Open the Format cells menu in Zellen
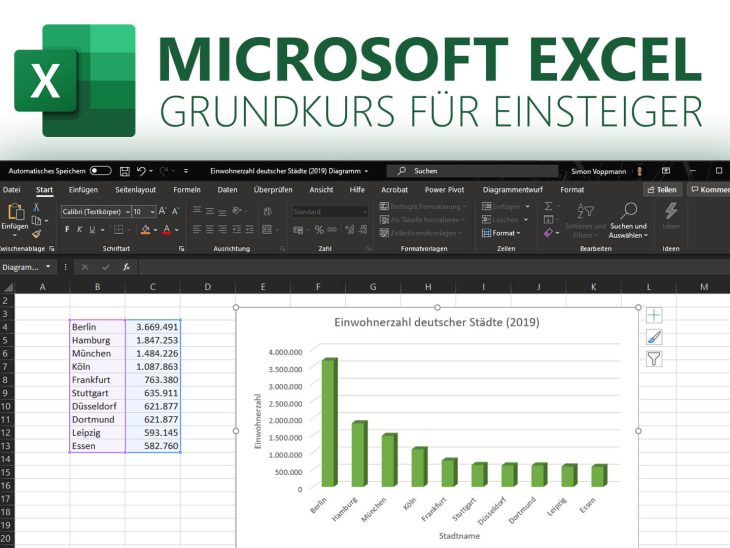 (x=501, y=233)
